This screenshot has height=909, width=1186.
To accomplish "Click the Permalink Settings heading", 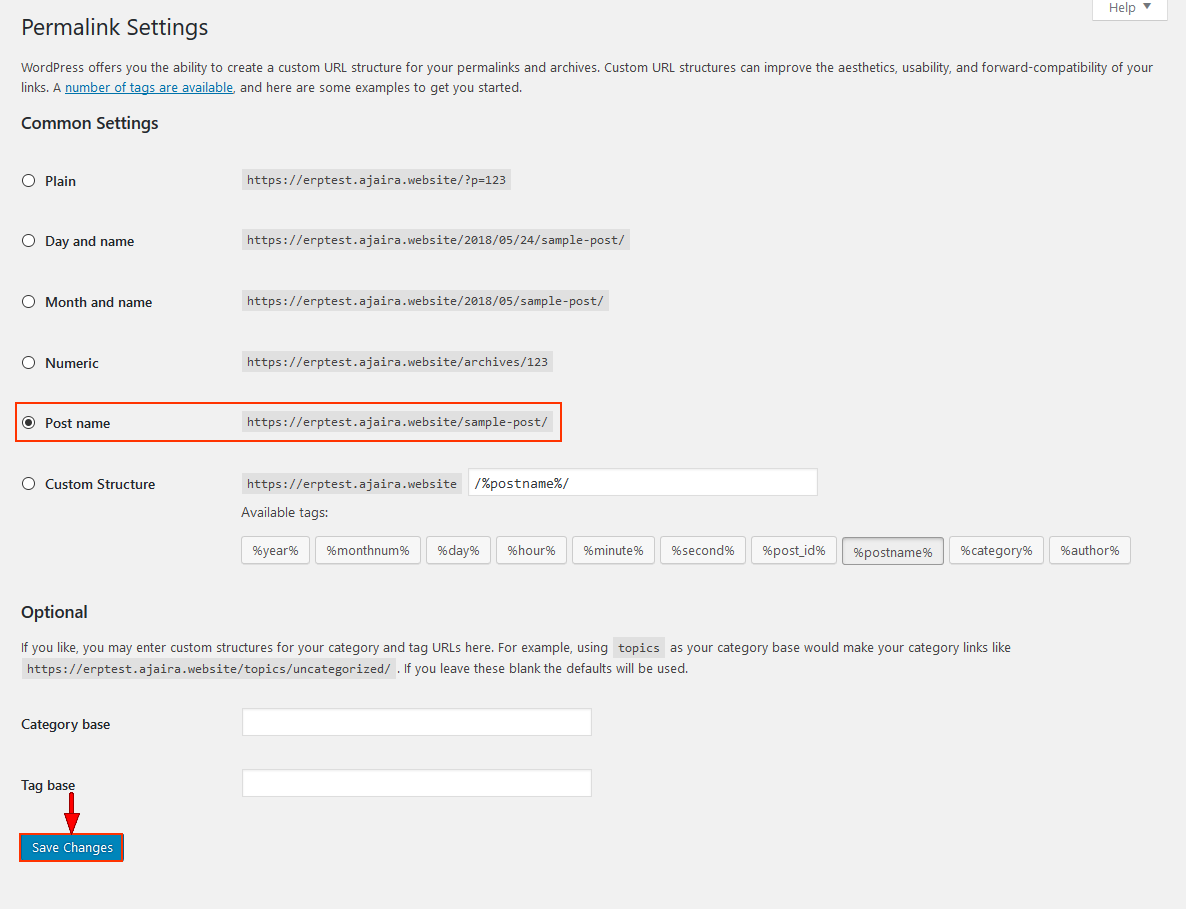I will coord(115,27).
